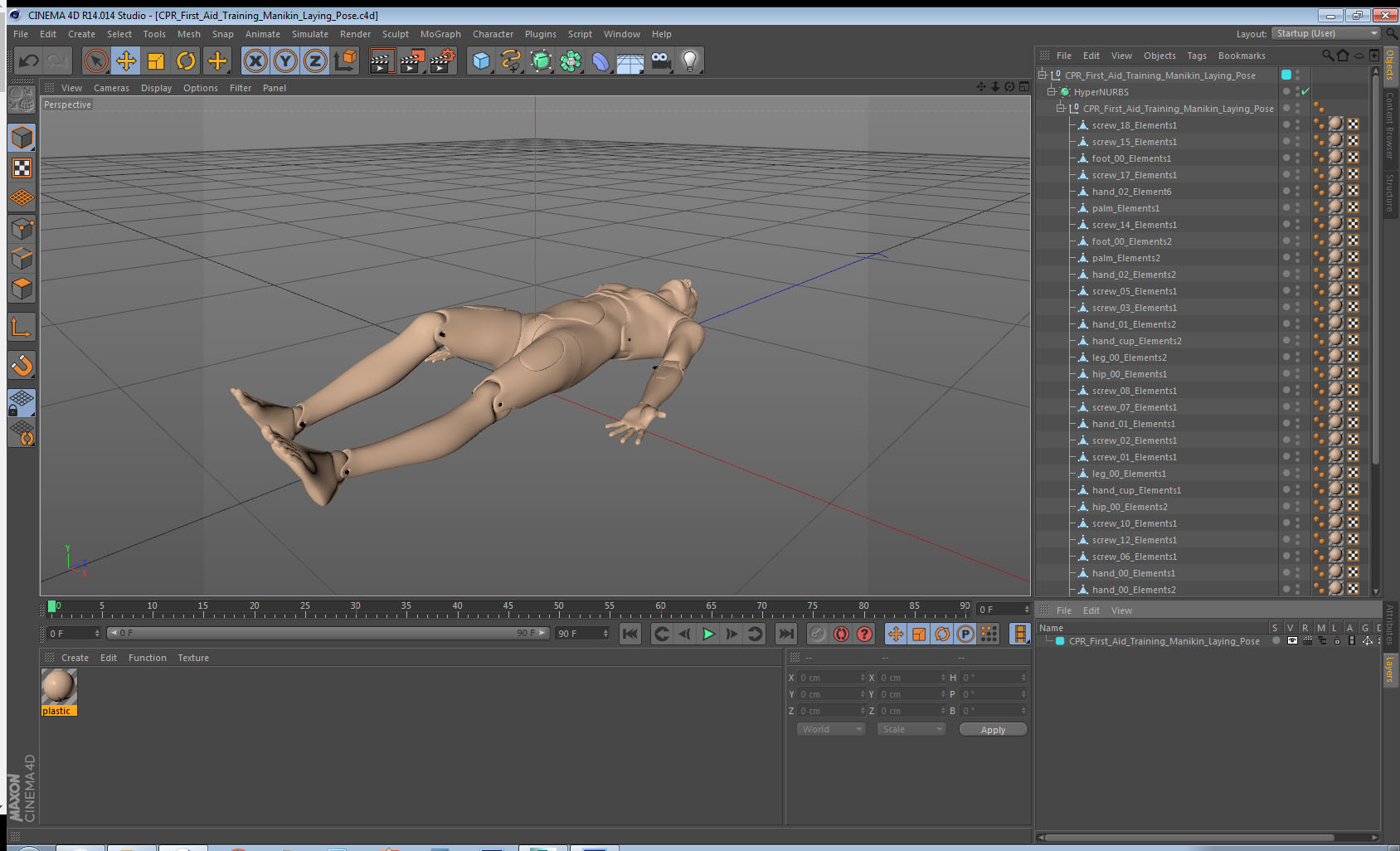Open the spline pen tools icon
1400x851 pixels.
click(x=511, y=61)
